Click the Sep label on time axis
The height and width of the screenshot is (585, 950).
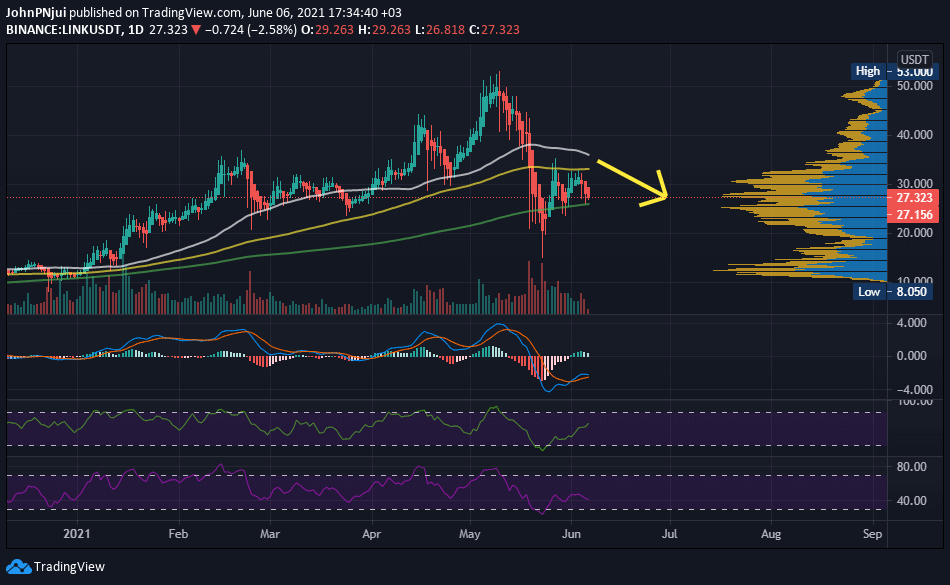pos(872,534)
